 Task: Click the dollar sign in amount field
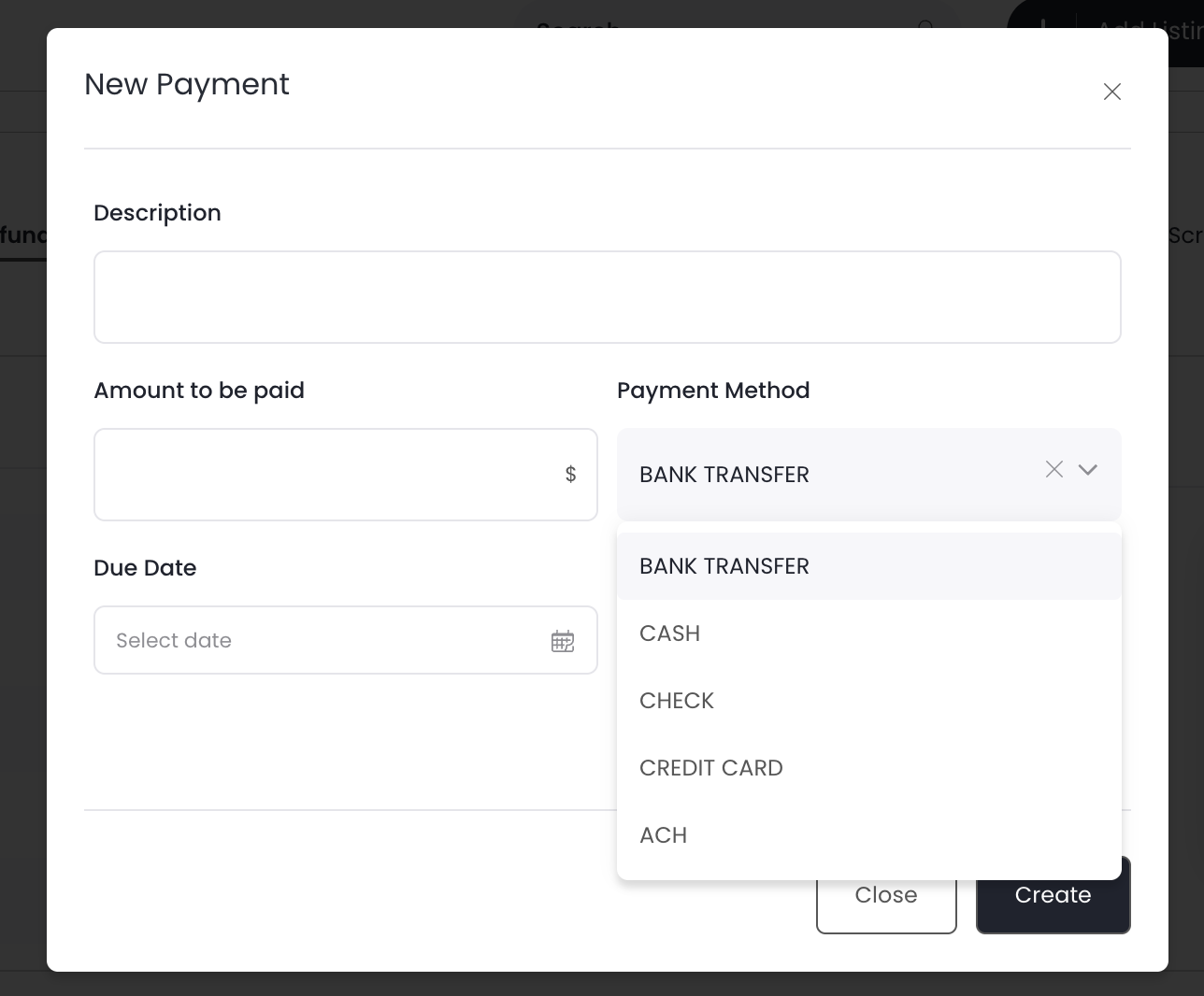pos(570,475)
